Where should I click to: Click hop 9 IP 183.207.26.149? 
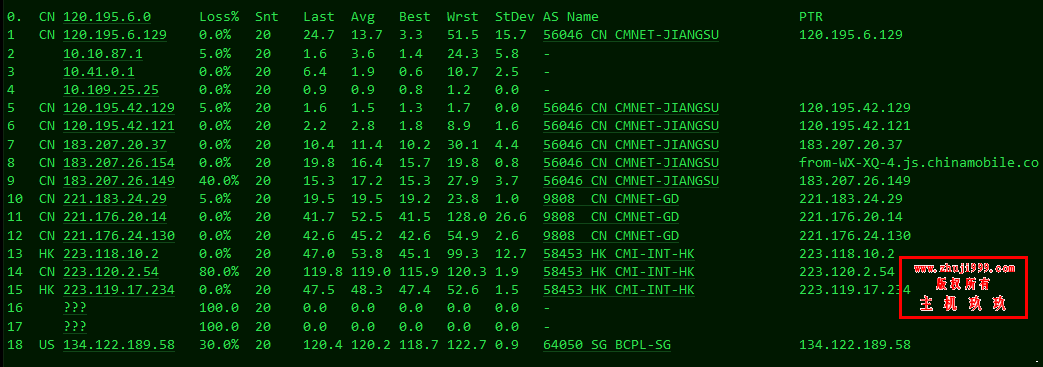(x=119, y=180)
